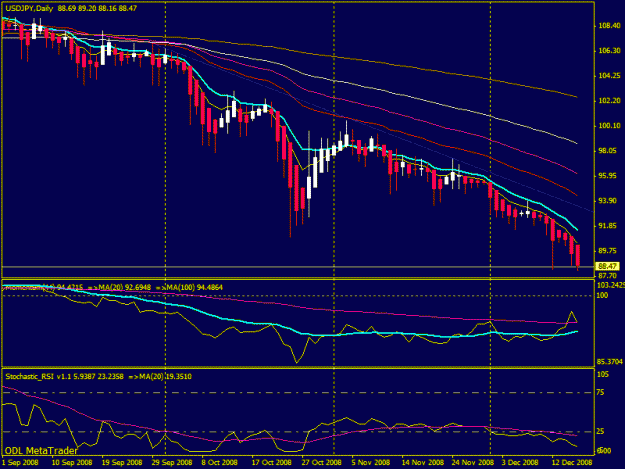Click the 85.3704 momentum scale value
Viewport: 625px width, 469px height.
click(609, 362)
